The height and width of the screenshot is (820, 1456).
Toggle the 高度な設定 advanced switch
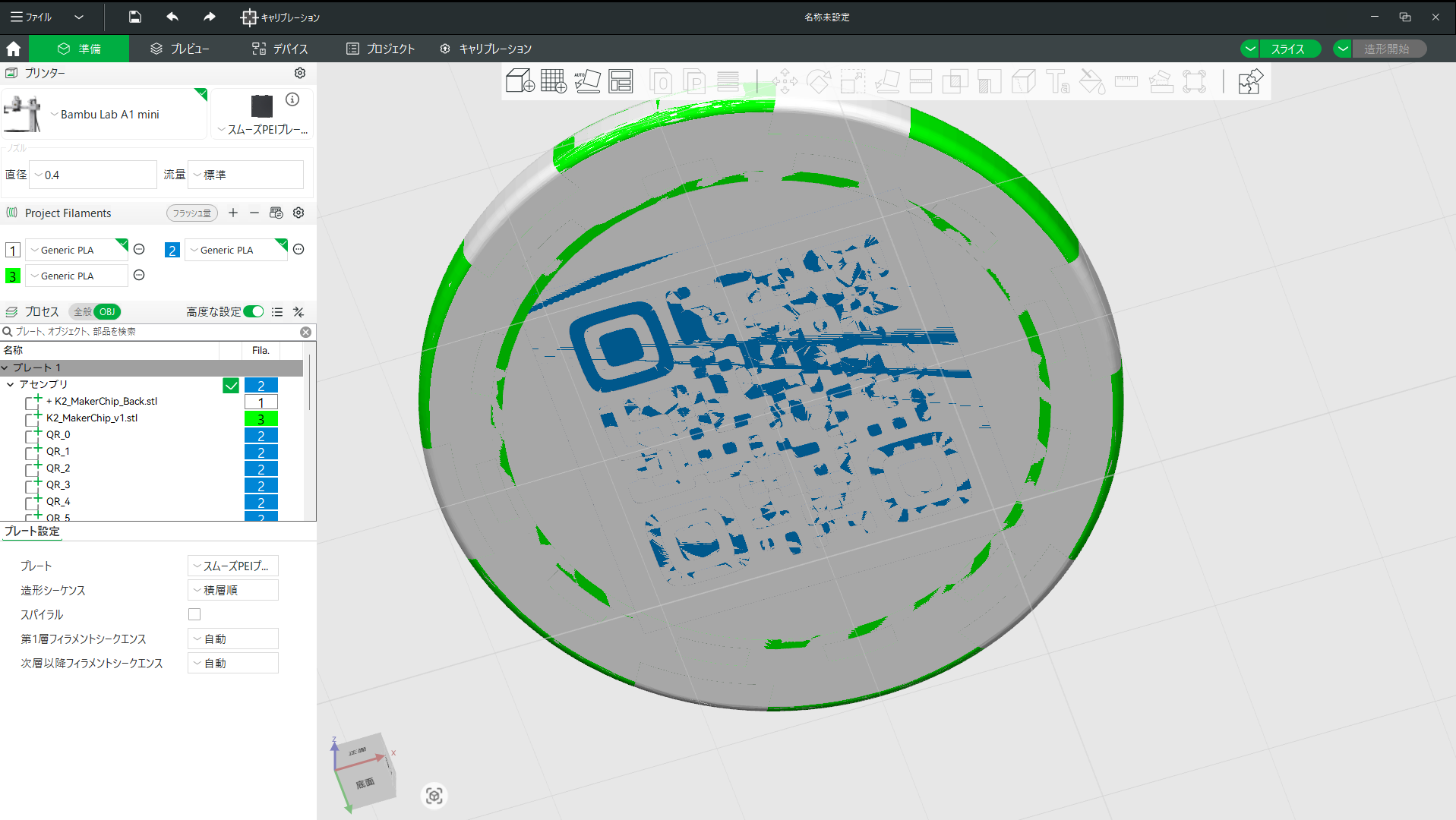tap(254, 312)
